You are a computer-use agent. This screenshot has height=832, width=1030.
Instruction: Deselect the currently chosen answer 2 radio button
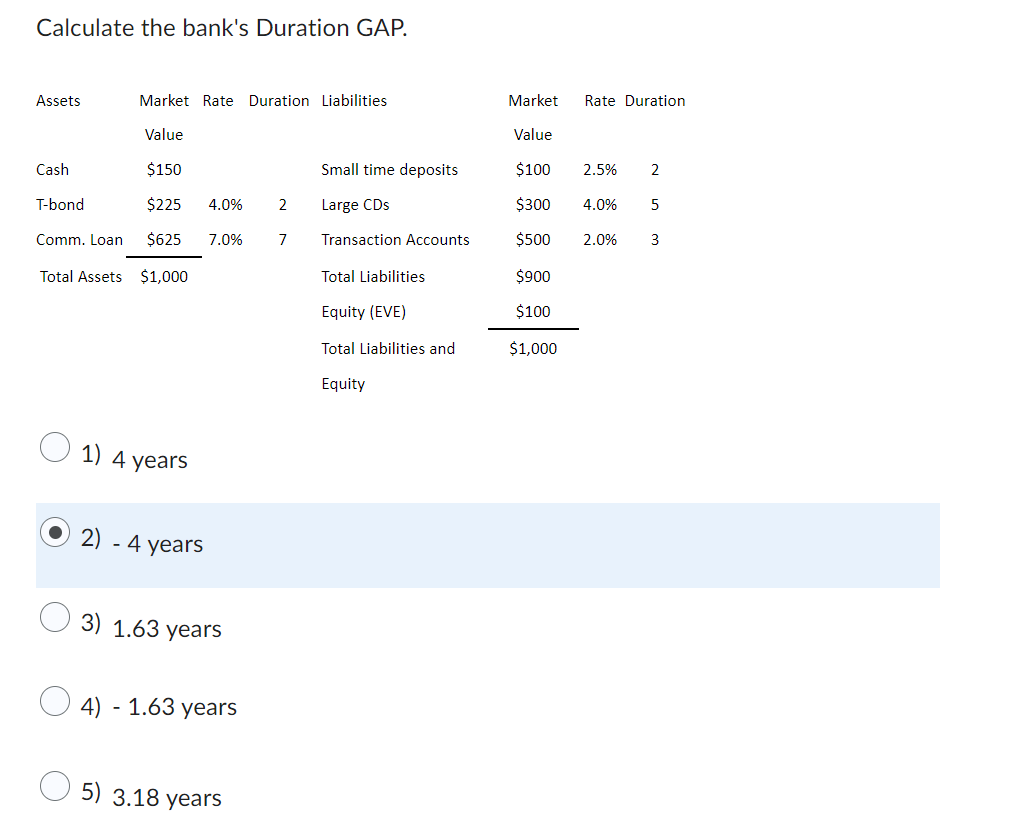(x=55, y=532)
